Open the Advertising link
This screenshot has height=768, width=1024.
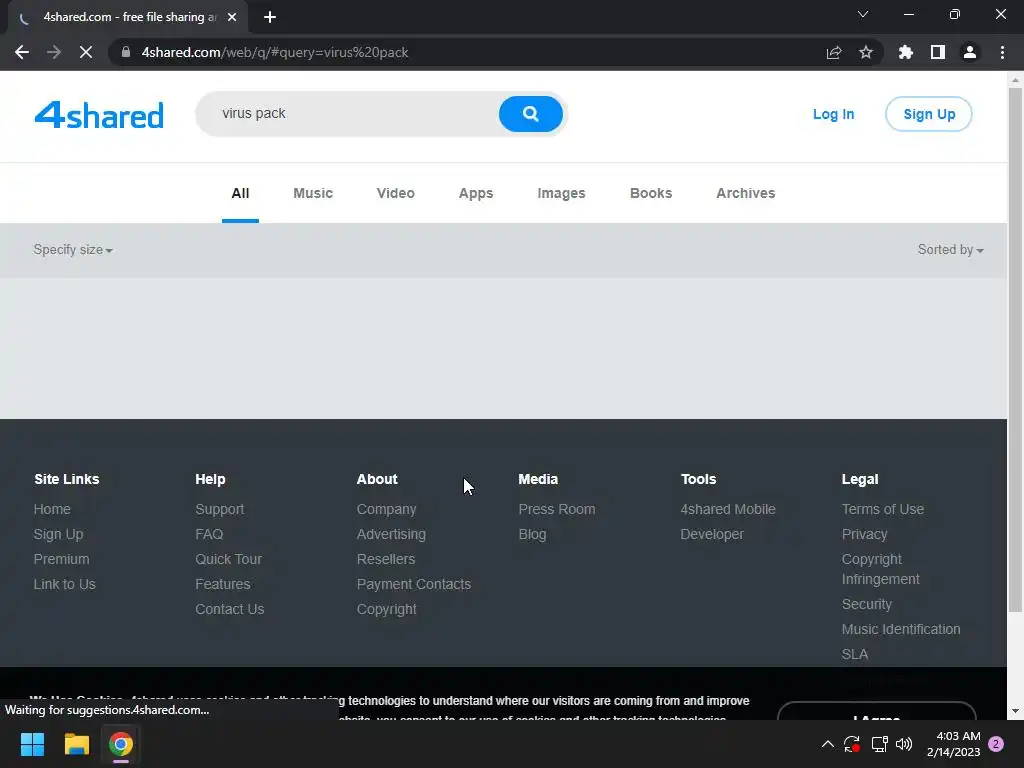(391, 534)
